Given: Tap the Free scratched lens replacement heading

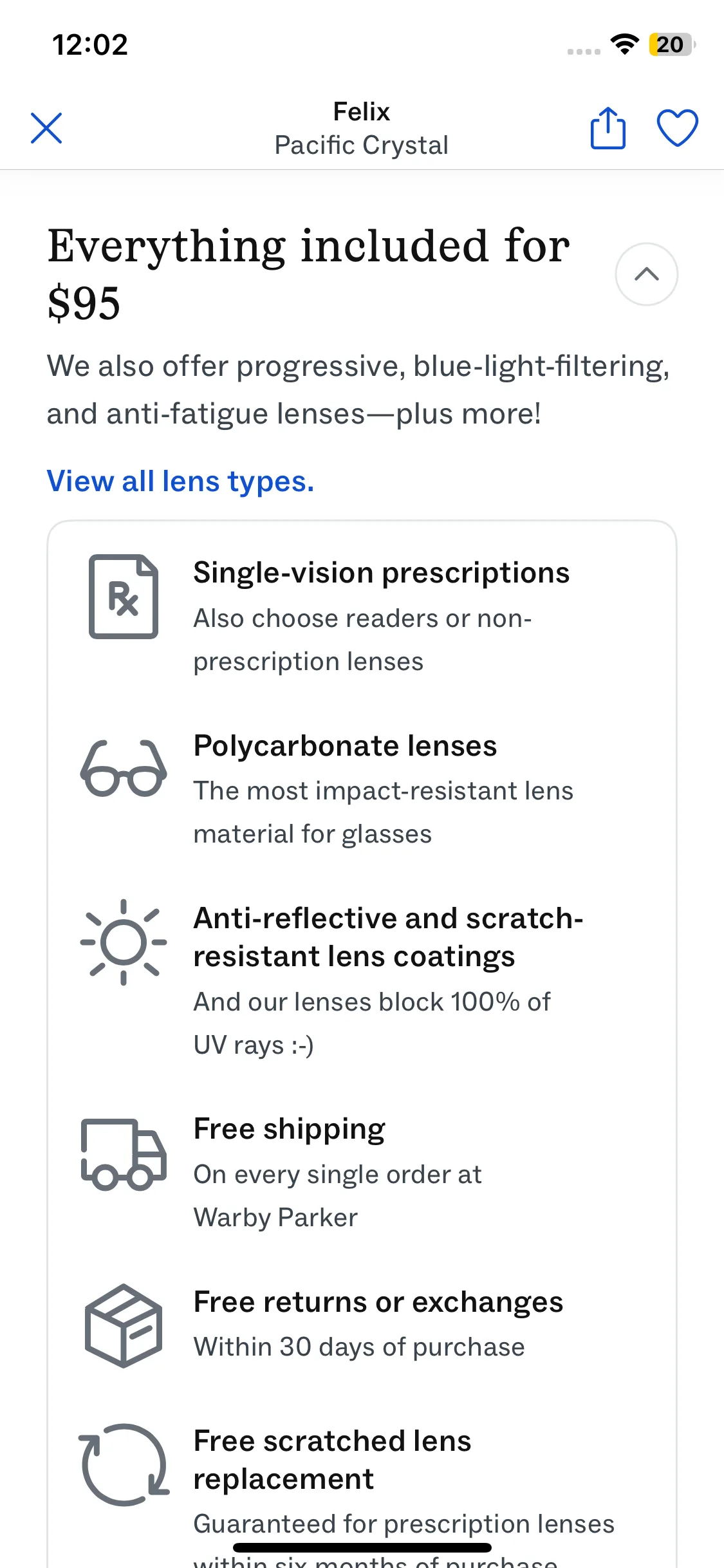Looking at the screenshot, I should 332,1460.
